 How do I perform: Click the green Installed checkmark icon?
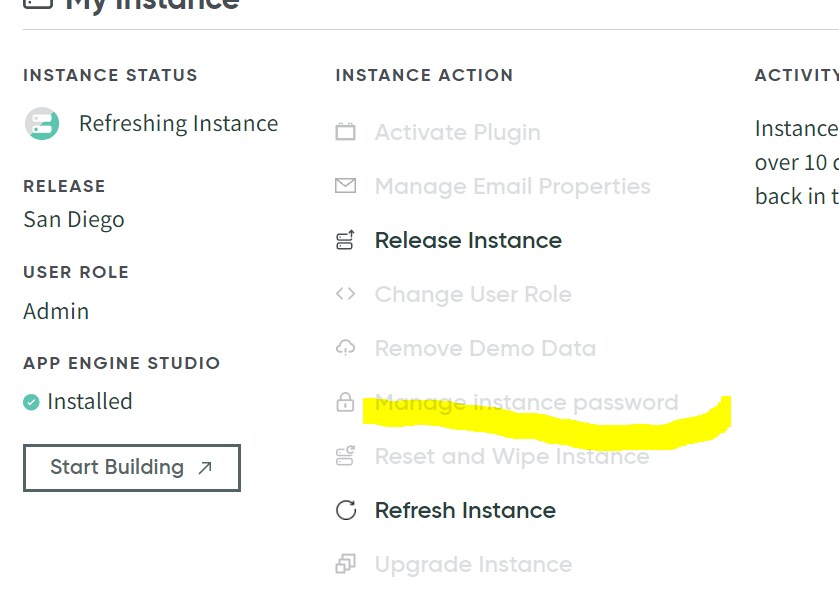(30, 401)
